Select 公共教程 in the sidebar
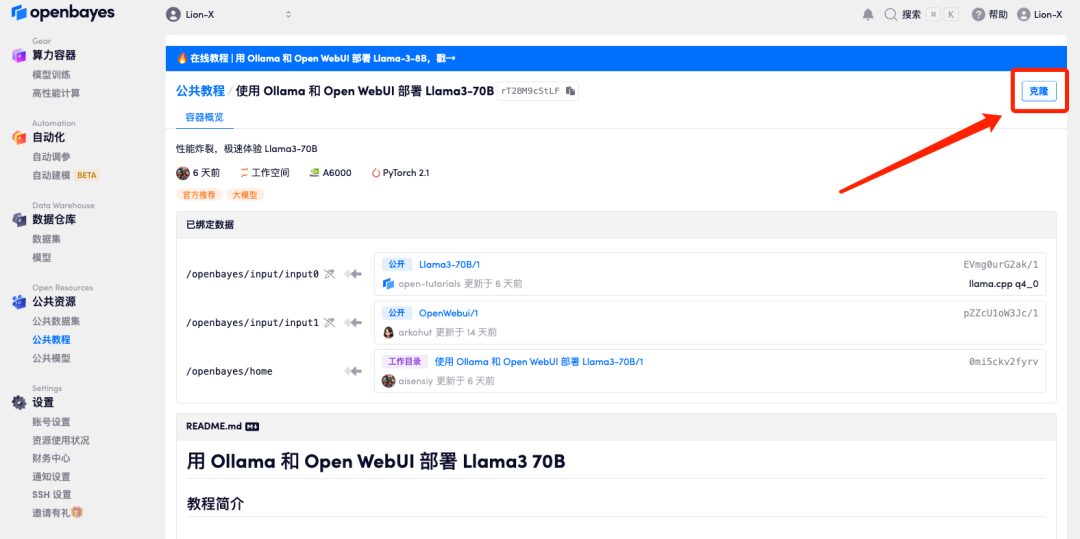This screenshot has width=1080, height=539. pyautogui.click(x=51, y=339)
